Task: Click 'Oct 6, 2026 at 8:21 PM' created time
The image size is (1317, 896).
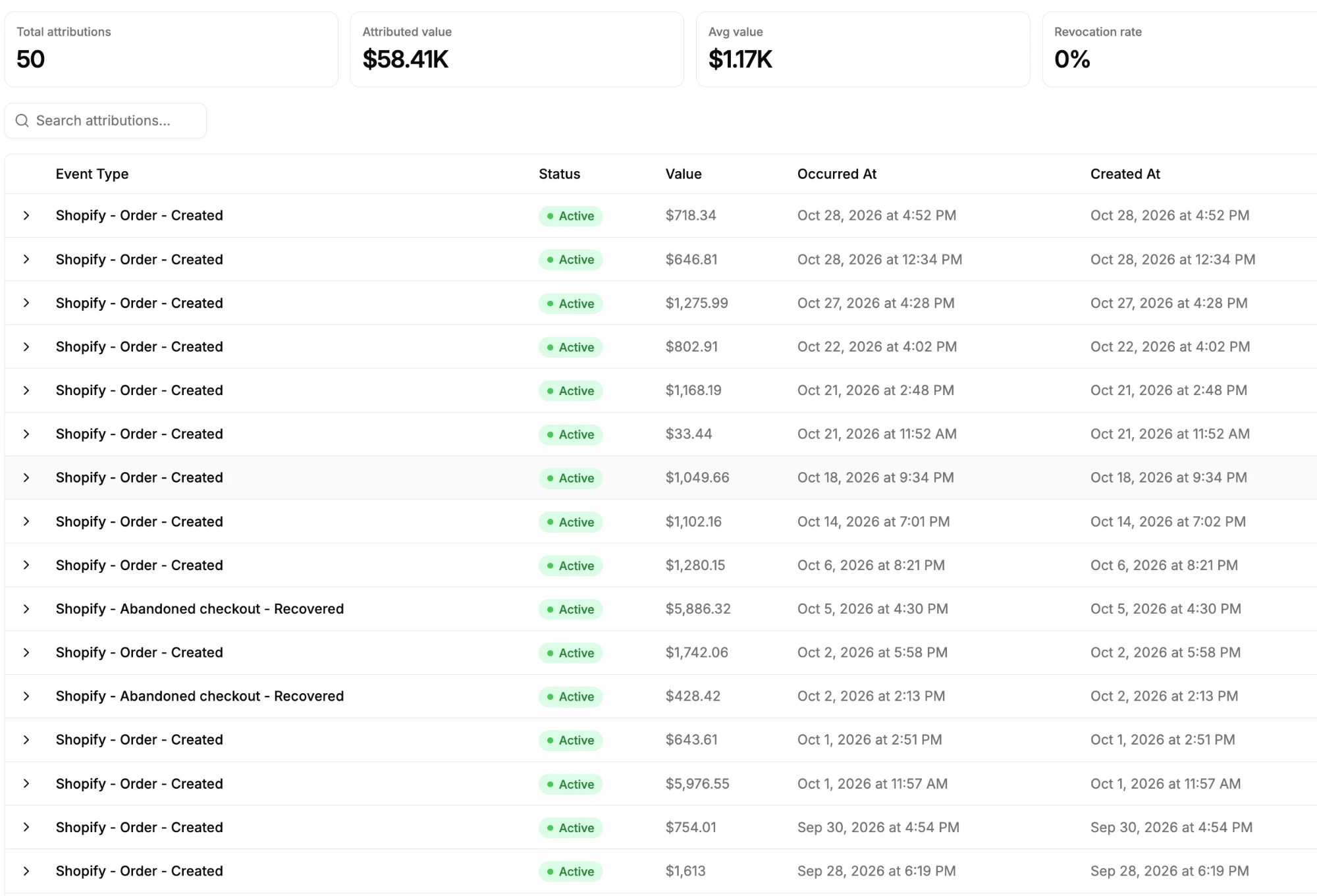Action: point(1164,565)
